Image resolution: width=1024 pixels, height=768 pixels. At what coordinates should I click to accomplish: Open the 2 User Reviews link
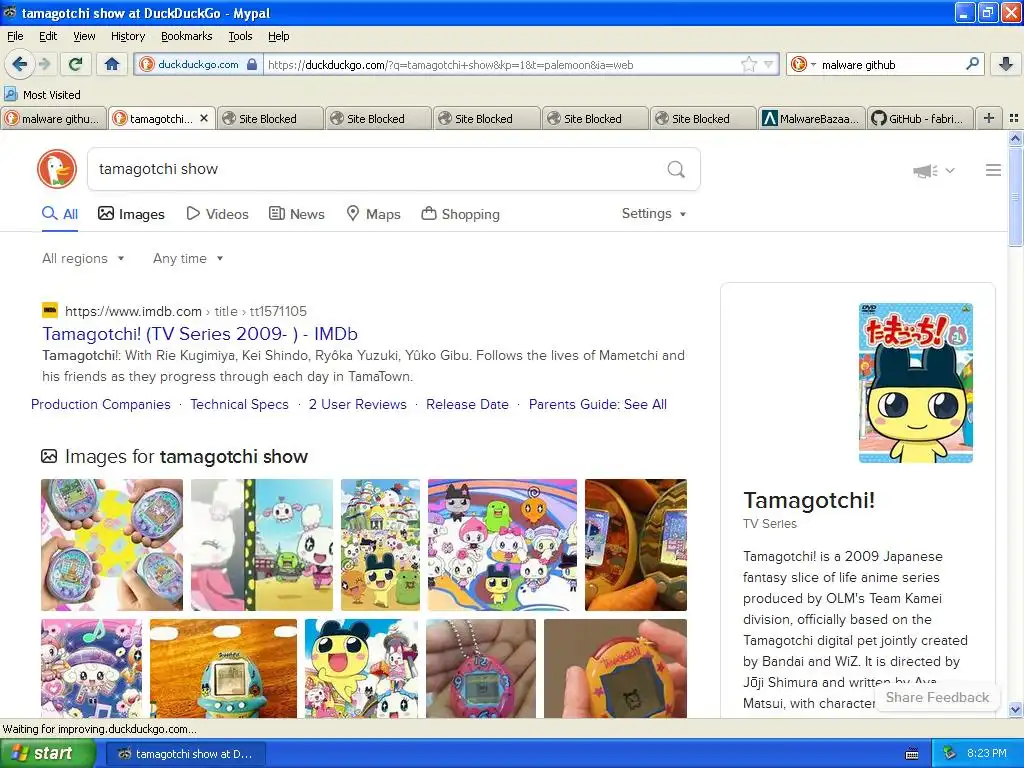[x=357, y=404]
